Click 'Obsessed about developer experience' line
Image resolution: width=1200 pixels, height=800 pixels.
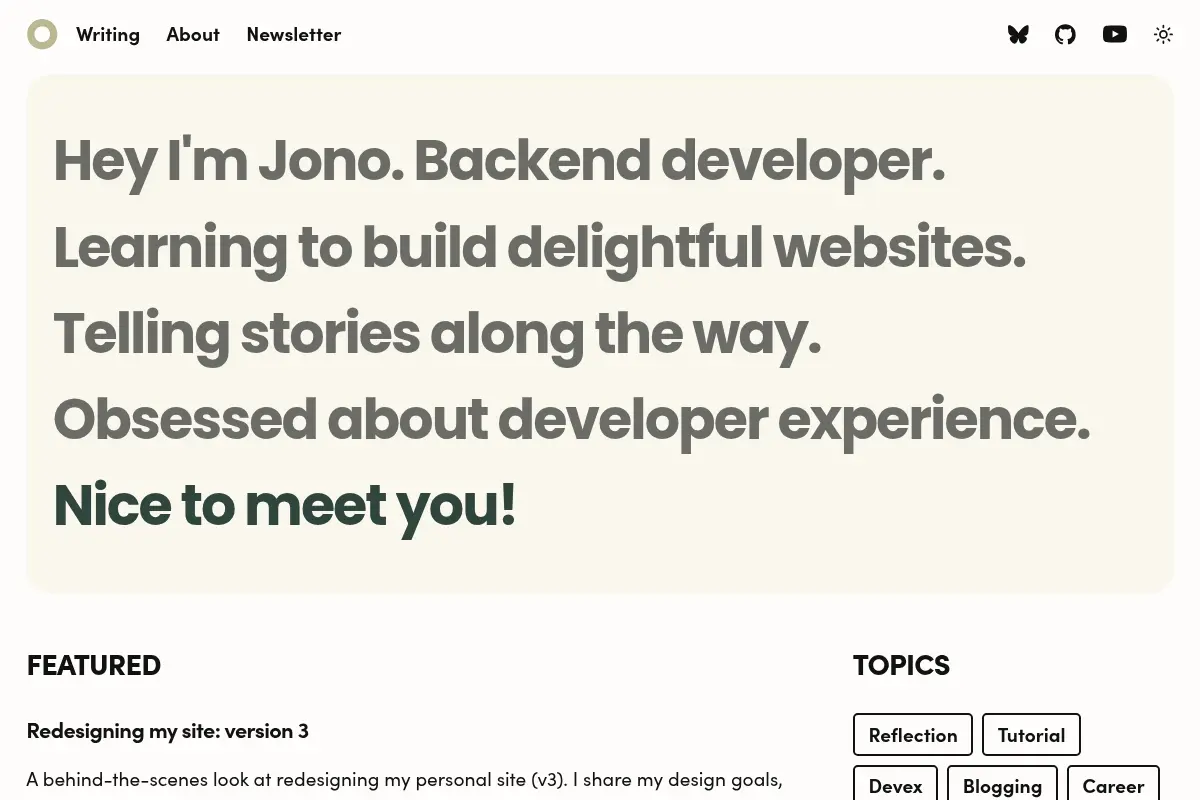click(571, 420)
